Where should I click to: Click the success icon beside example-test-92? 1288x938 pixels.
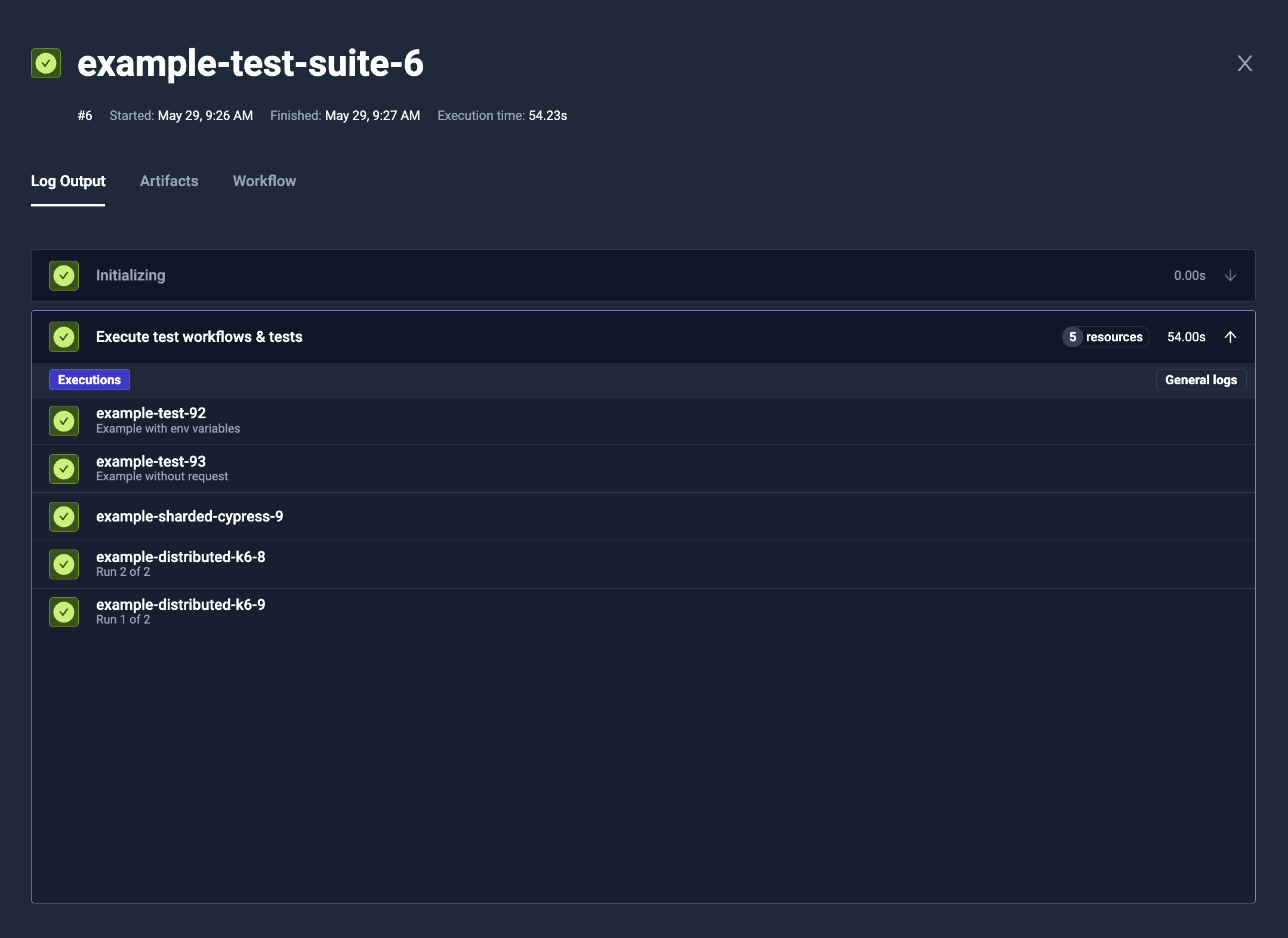point(63,421)
